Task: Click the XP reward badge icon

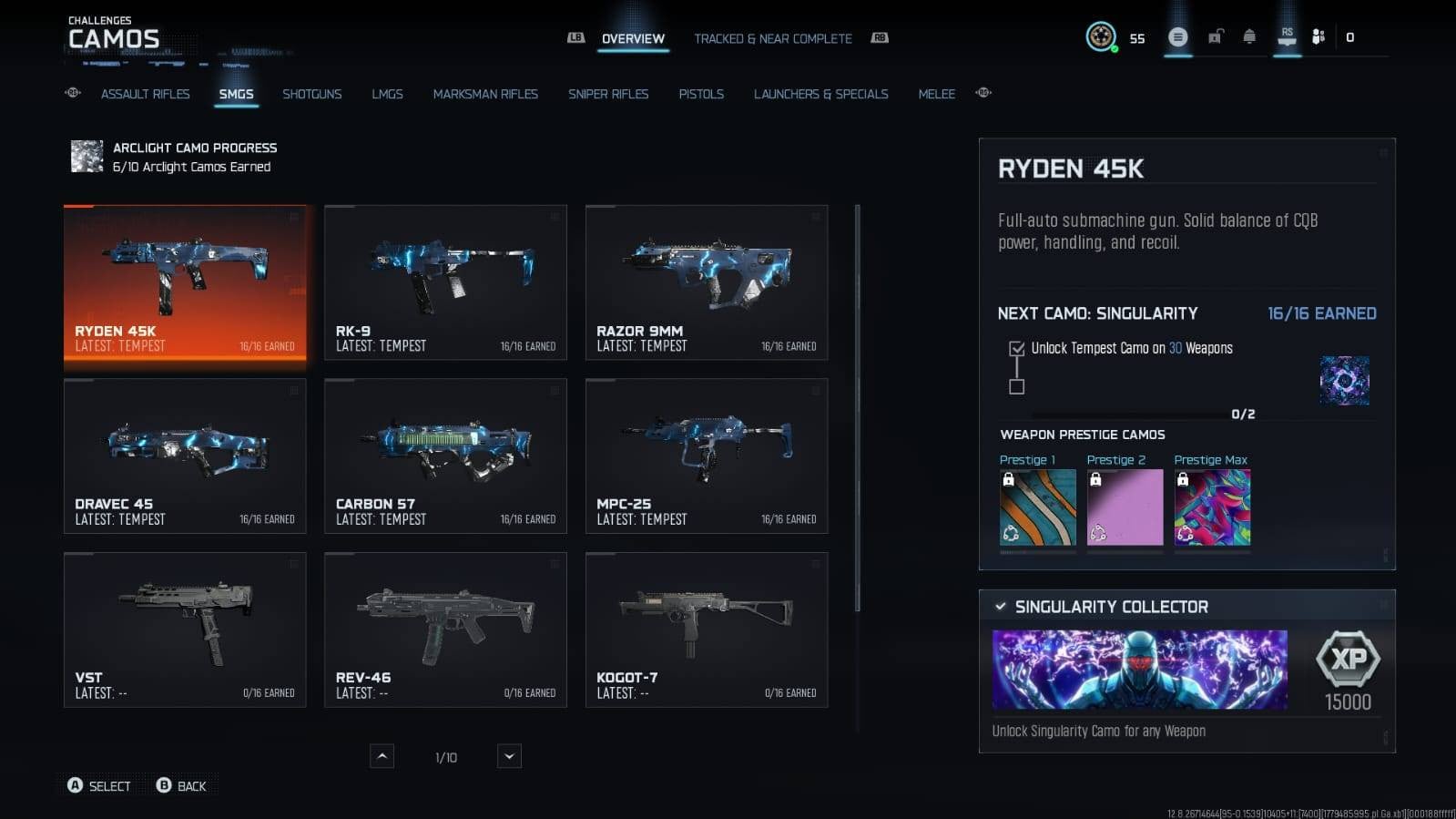Action: (x=1348, y=659)
